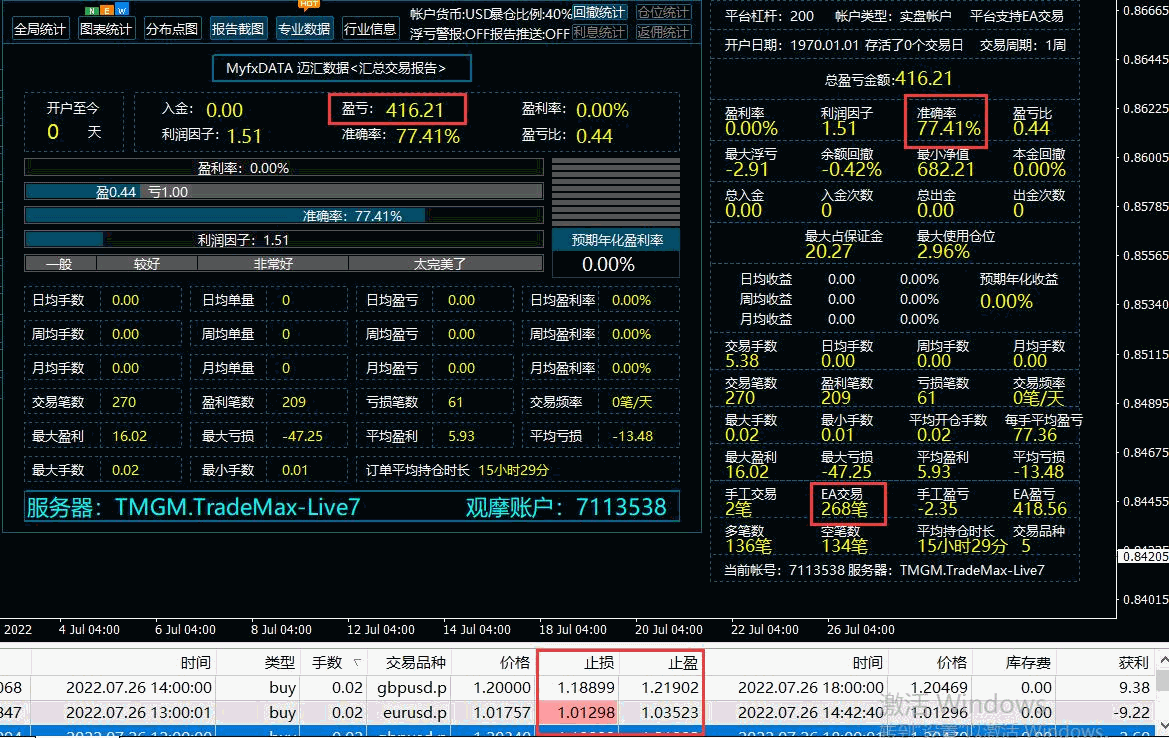Click the 仓位统计 button
1169x738 pixels.
click(664, 13)
